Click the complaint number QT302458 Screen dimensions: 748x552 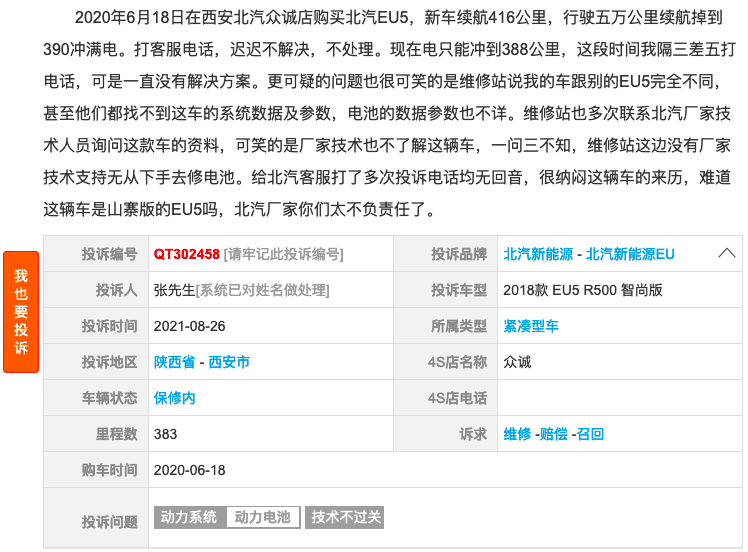click(187, 254)
